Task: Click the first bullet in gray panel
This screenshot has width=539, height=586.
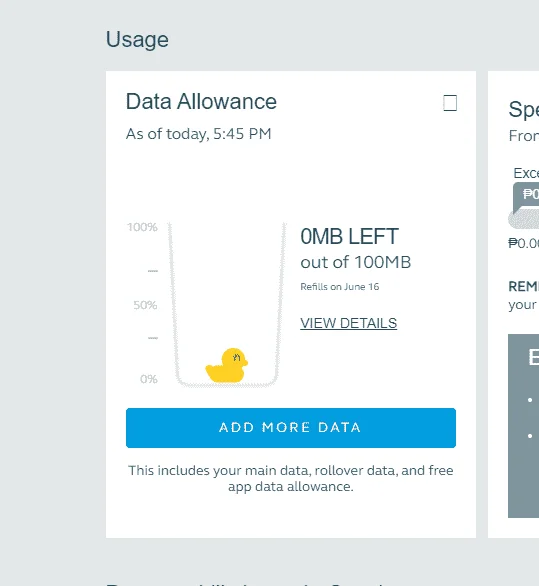Action: (x=530, y=400)
